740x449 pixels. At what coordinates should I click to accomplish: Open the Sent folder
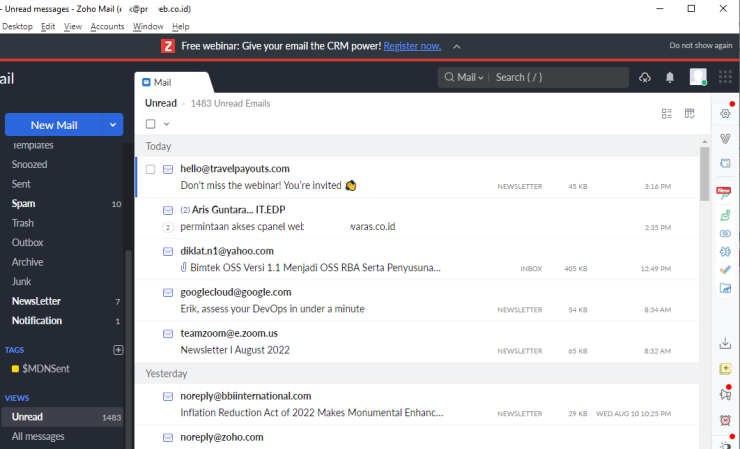[21, 184]
